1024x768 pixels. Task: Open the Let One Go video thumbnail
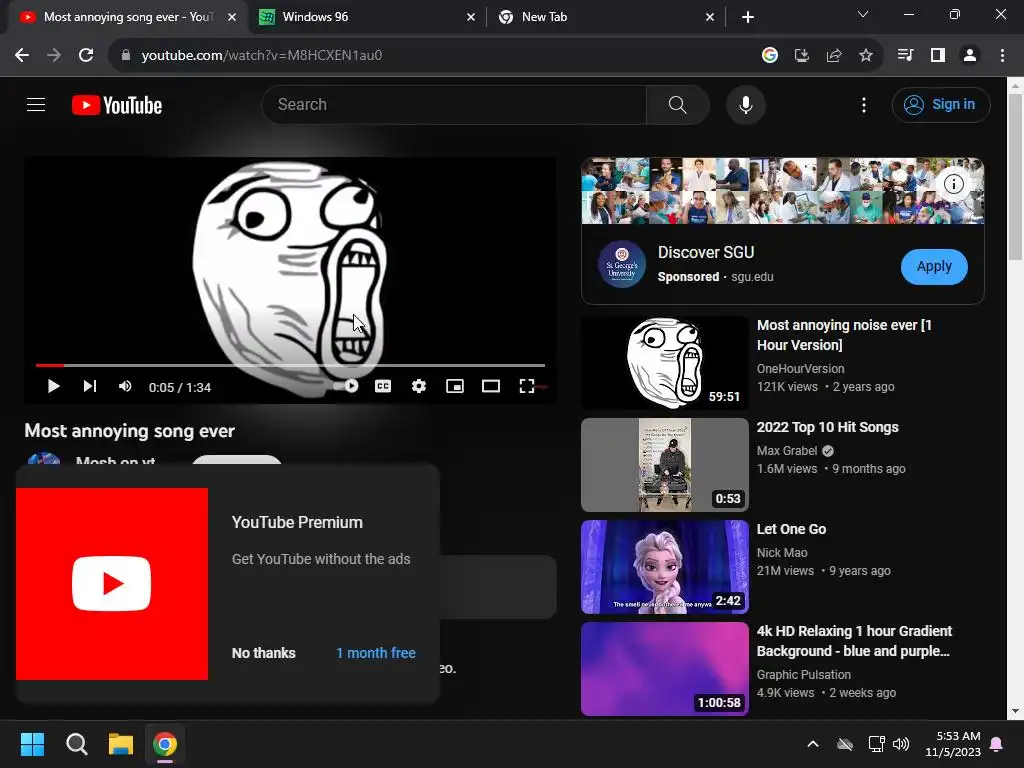coord(665,567)
